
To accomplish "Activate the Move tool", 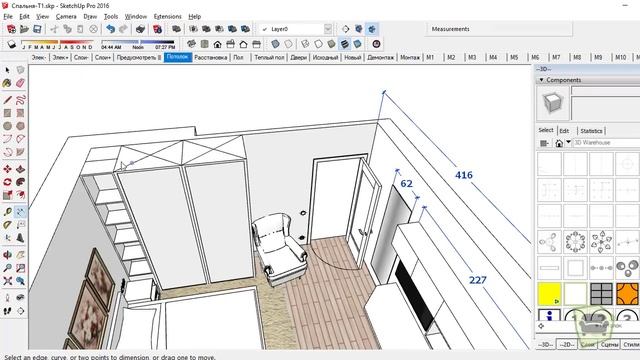I will pyautogui.click(x=7, y=169).
